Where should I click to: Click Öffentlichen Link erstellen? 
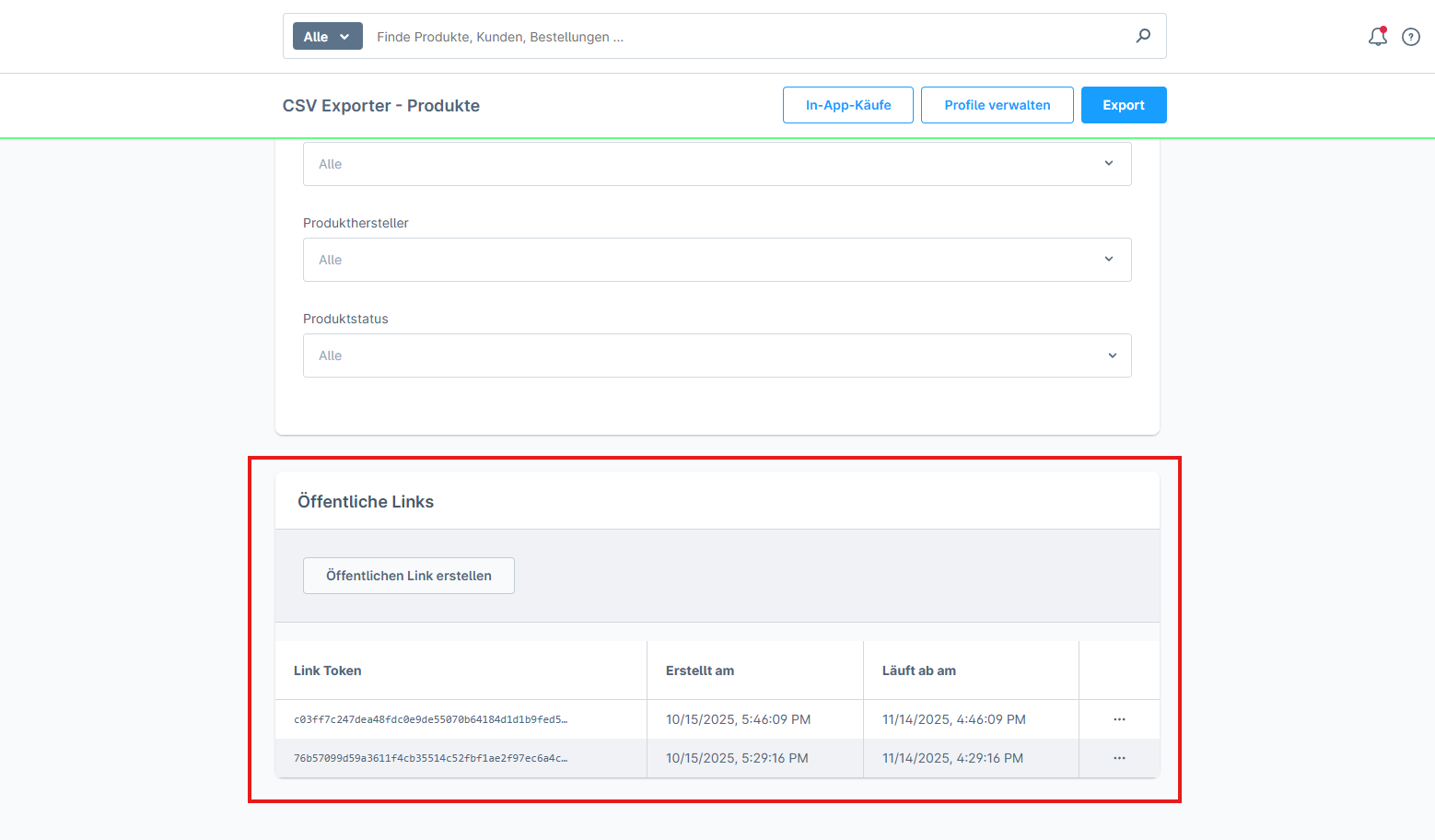408,576
